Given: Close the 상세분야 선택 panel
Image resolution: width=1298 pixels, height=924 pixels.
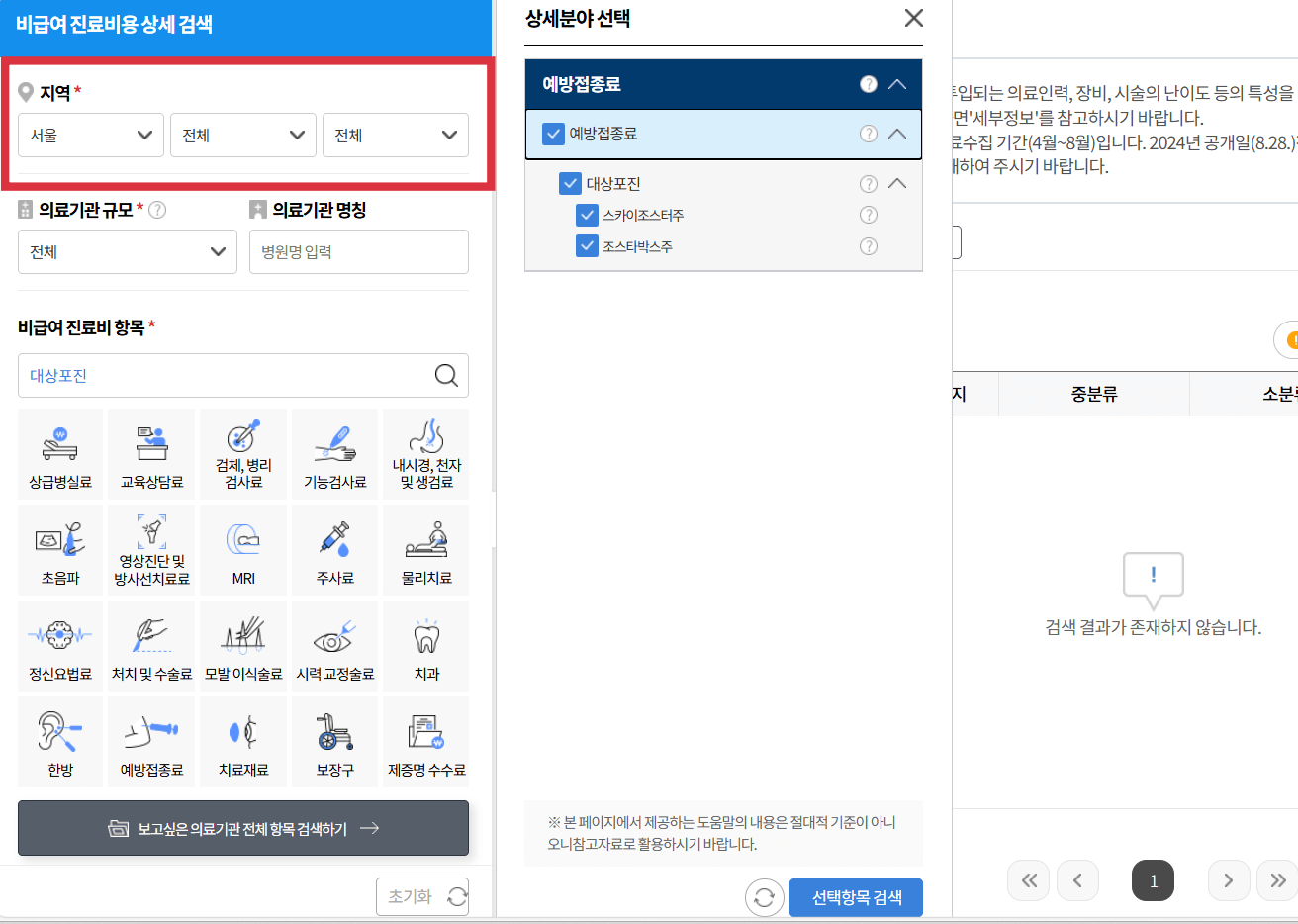Looking at the screenshot, I should 912,17.
